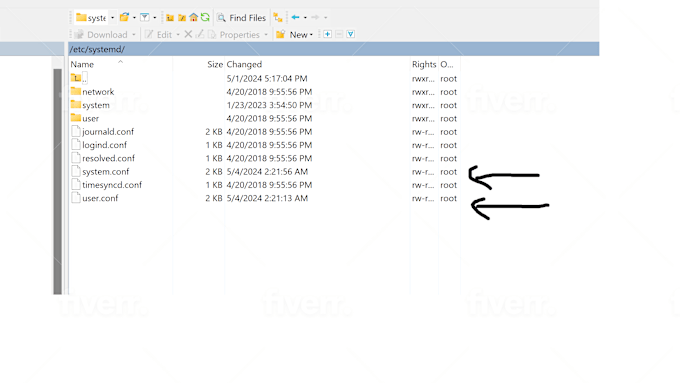Click the Select Files plus icon
680x383 pixels.
click(327, 34)
